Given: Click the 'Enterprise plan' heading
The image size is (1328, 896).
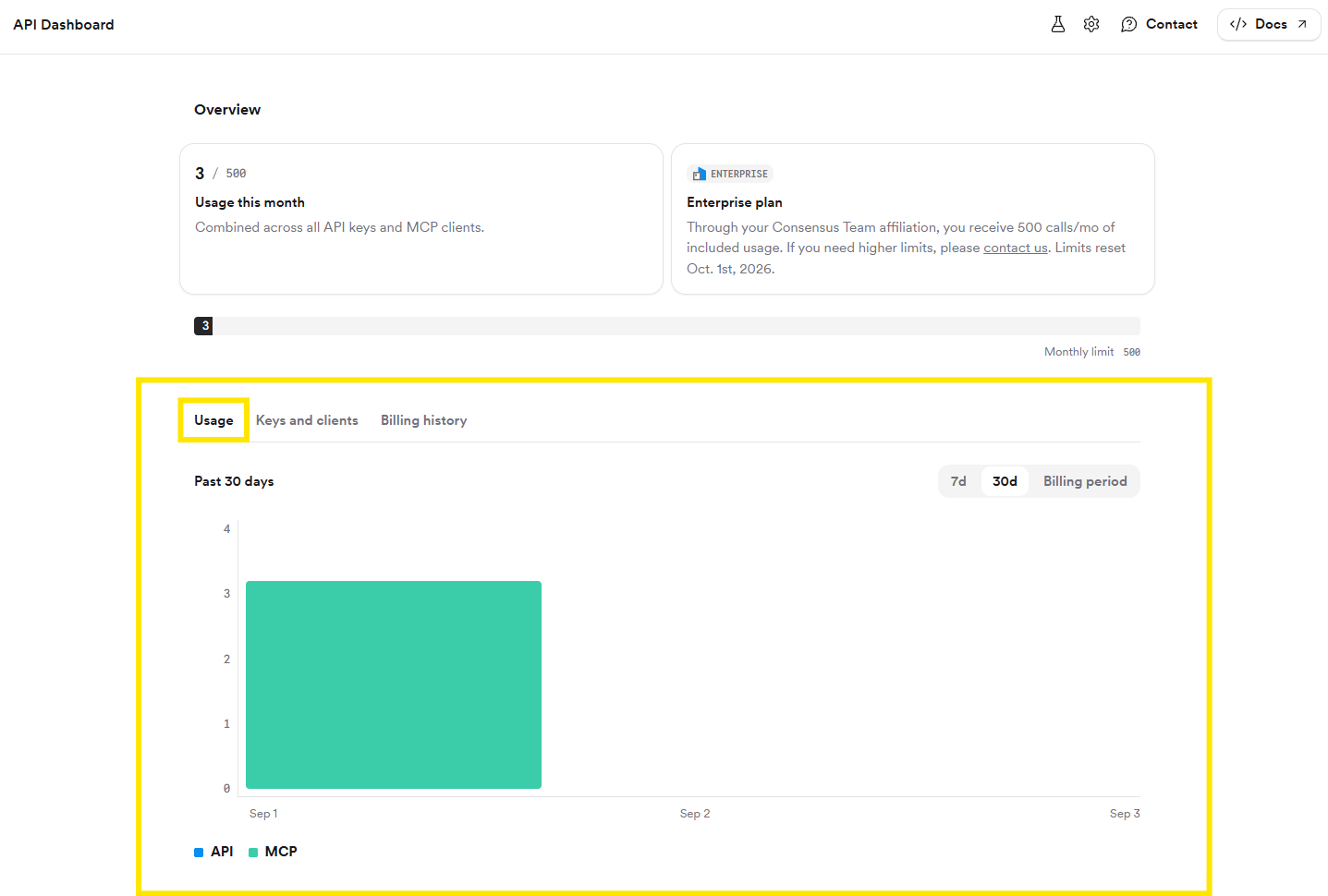Looking at the screenshot, I should 735,202.
